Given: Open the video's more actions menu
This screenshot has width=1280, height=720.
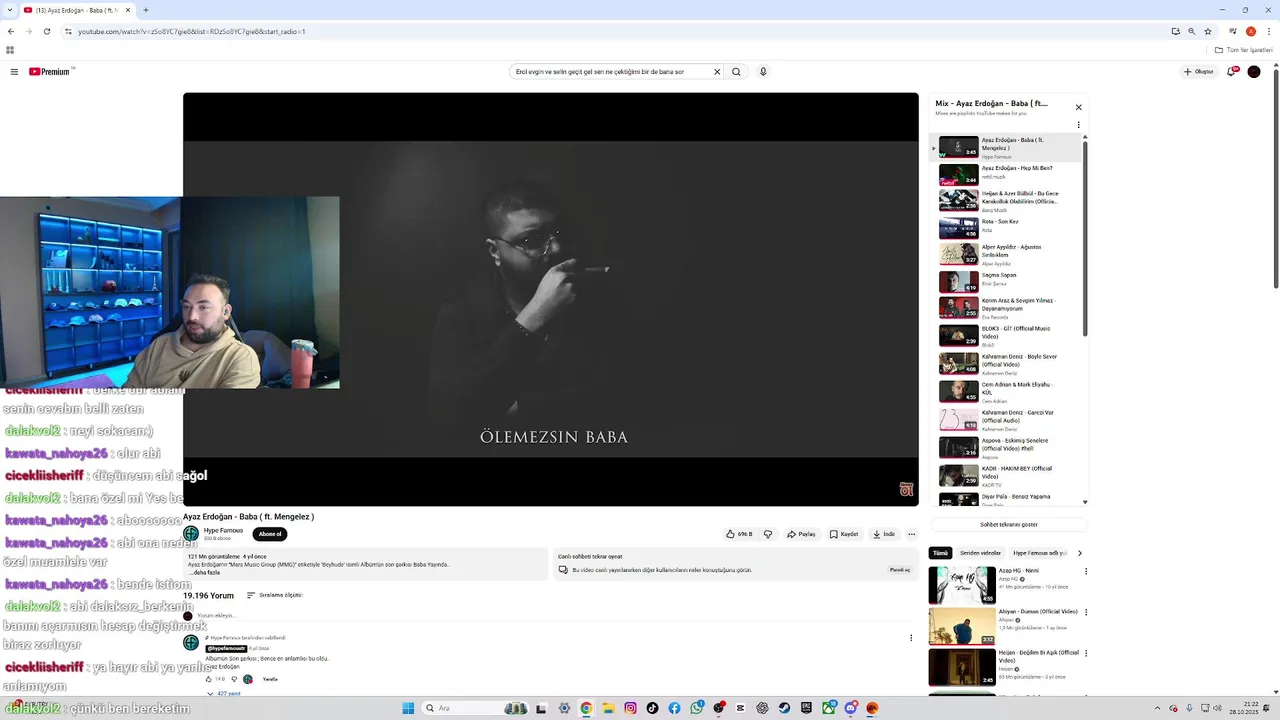Looking at the screenshot, I should coord(911,534).
